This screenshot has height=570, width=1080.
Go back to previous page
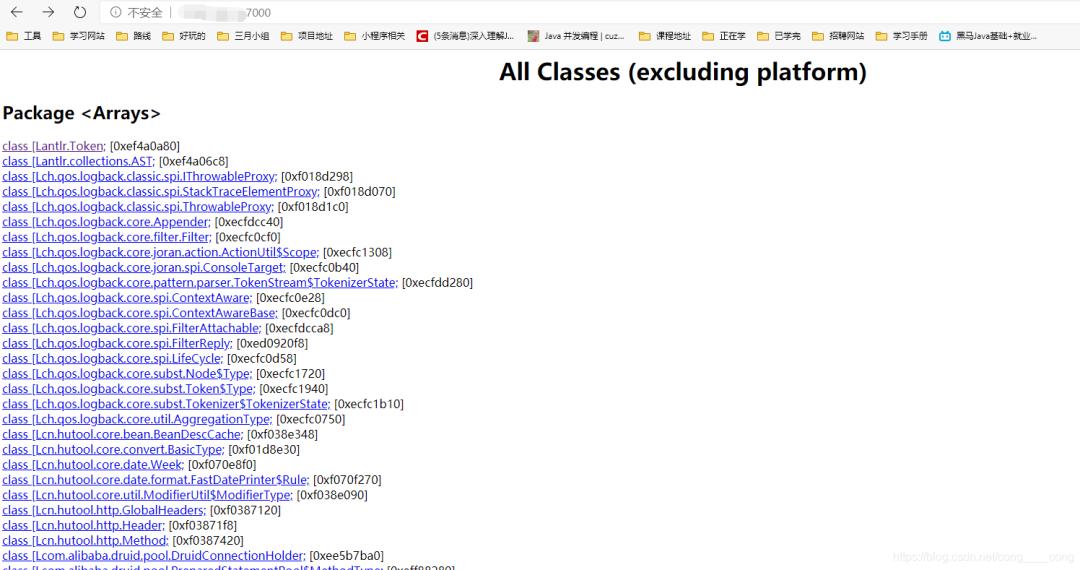click(17, 12)
